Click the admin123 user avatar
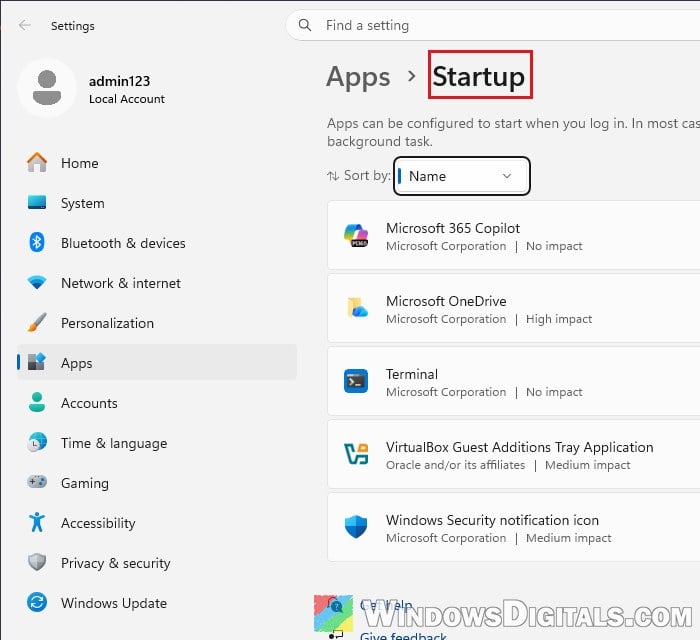The width and height of the screenshot is (700, 640). click(47, 88)
